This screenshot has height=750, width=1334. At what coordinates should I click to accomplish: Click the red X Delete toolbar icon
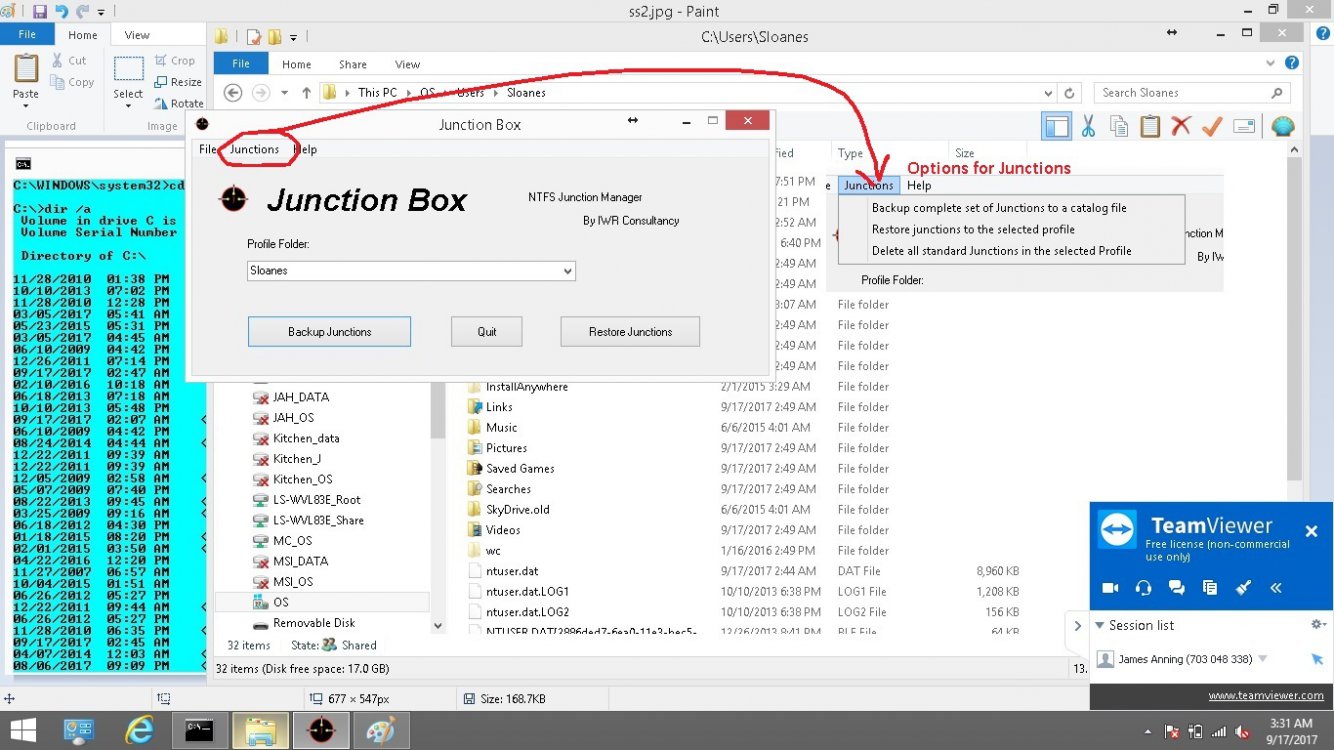tap(1181, 126)
